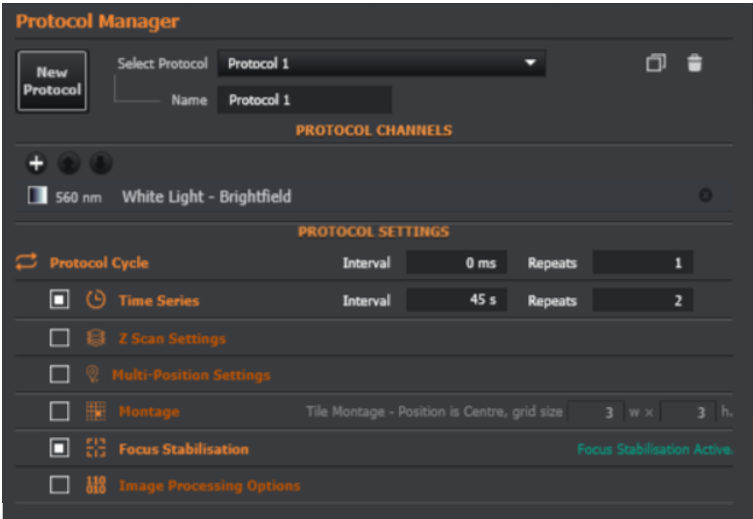Edit the protocol Name text field

click(304, 100)
